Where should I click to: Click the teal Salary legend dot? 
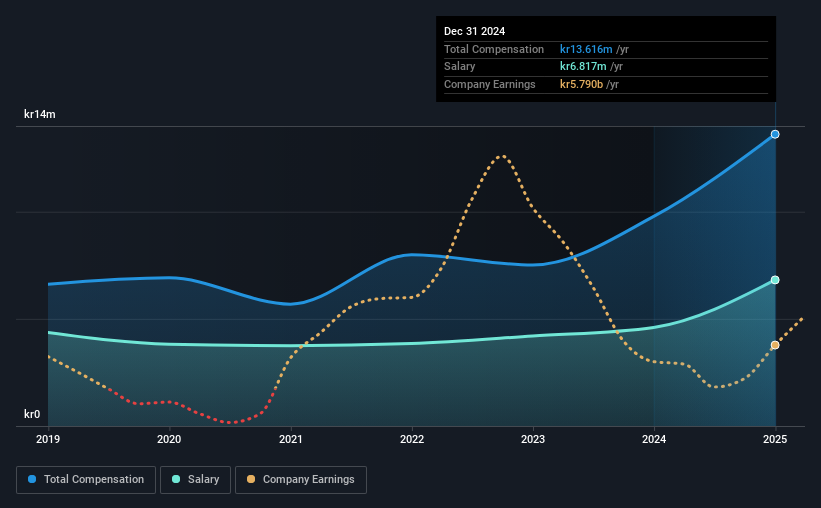pos(176,479)
